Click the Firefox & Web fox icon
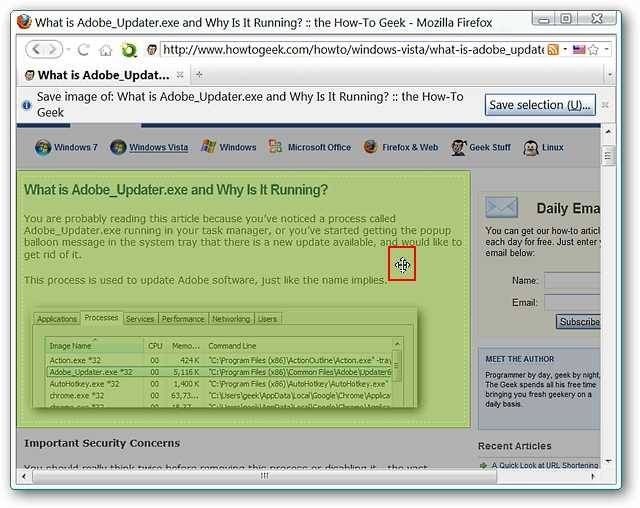Screen dimensions: 640x508 371,146
